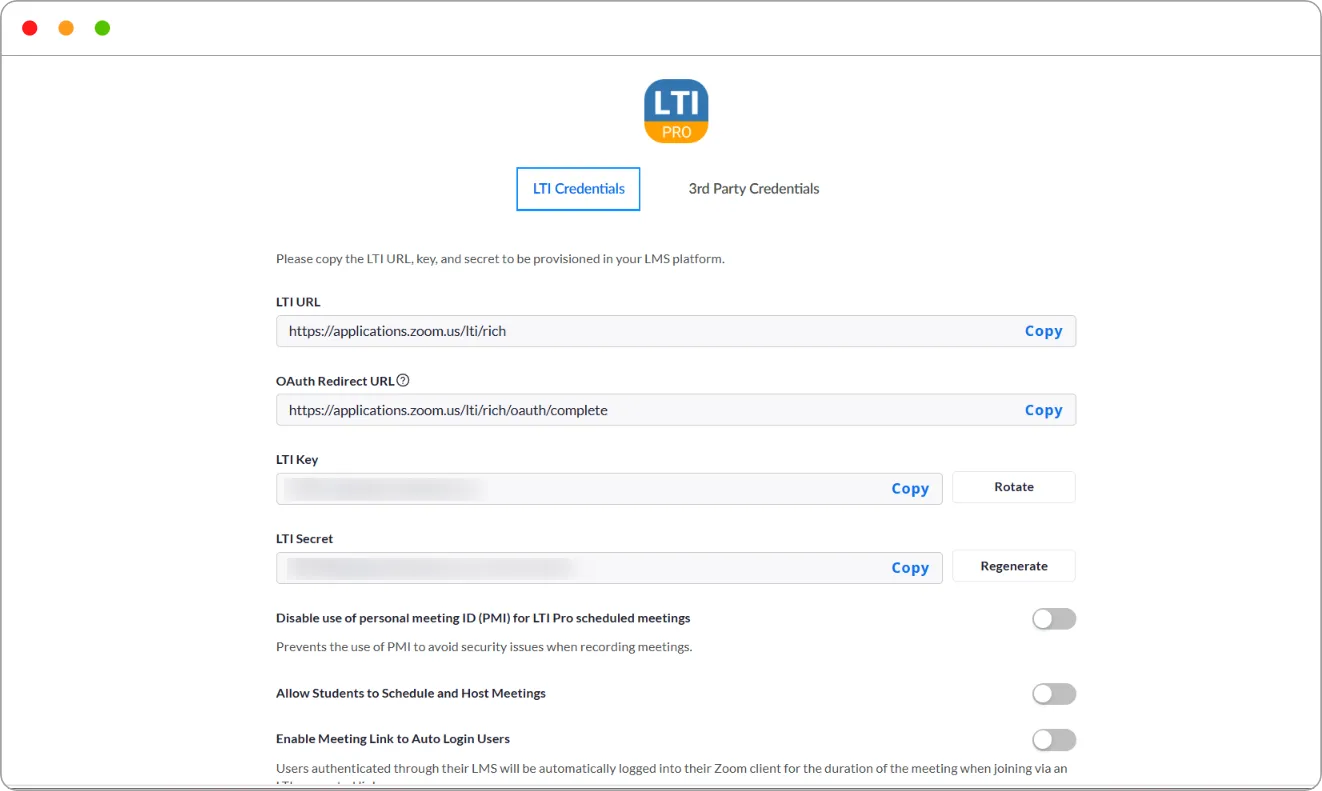Click "Enable Meeting Link to Auto Login Users" label
Screen dimensions: 1322x791
pyautogui.click(x=393, y=739)
